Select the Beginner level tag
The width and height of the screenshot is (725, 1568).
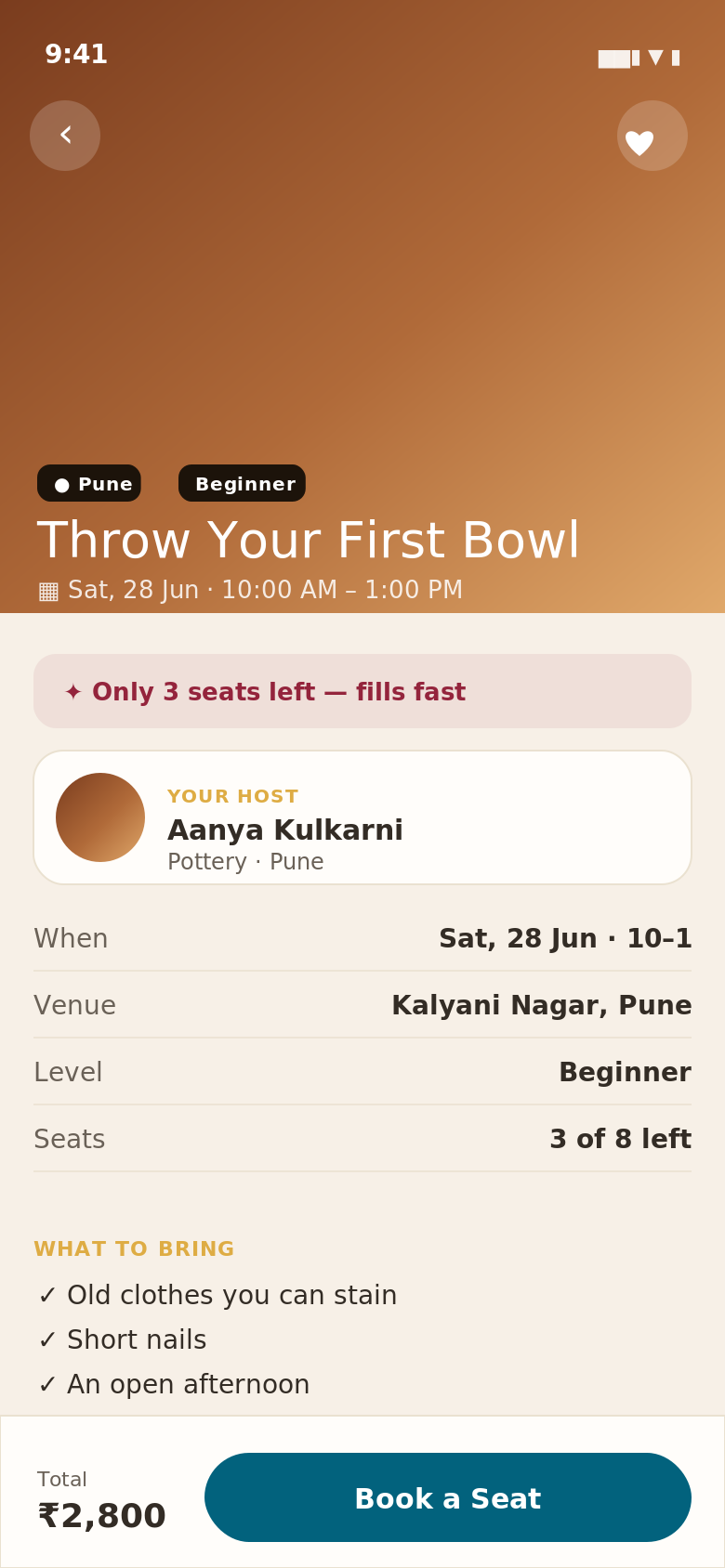[x=242, y=483]
